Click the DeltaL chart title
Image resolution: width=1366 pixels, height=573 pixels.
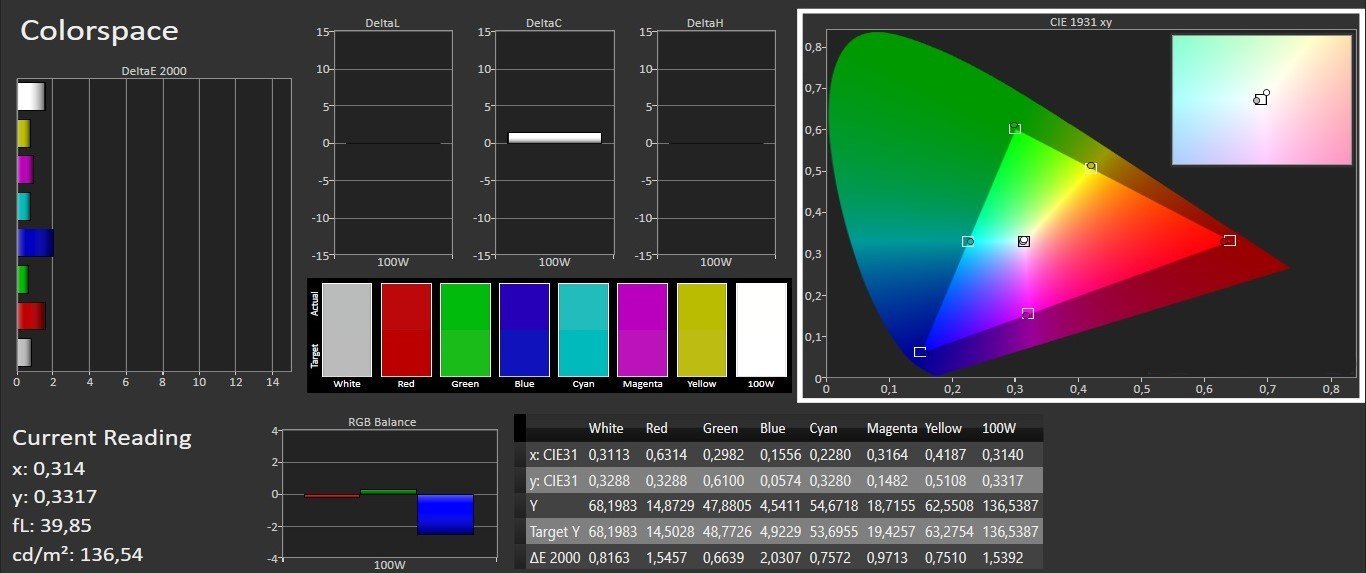pyautogui.click(x=384, y=23)
